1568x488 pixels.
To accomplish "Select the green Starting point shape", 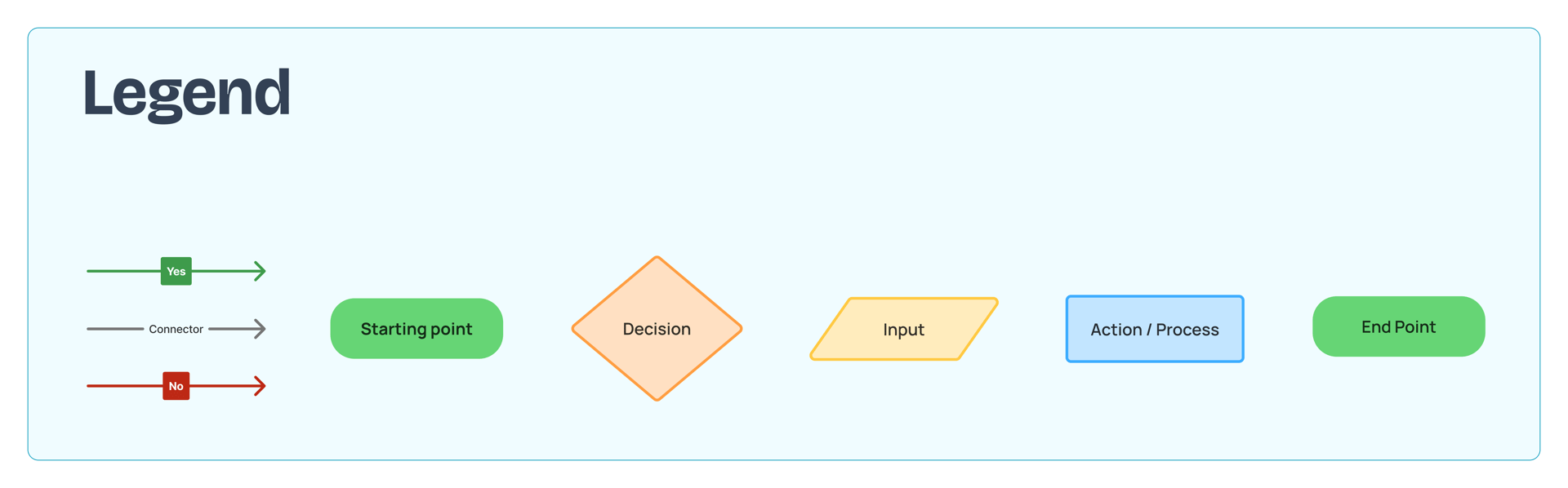I will tap(416, 329).
